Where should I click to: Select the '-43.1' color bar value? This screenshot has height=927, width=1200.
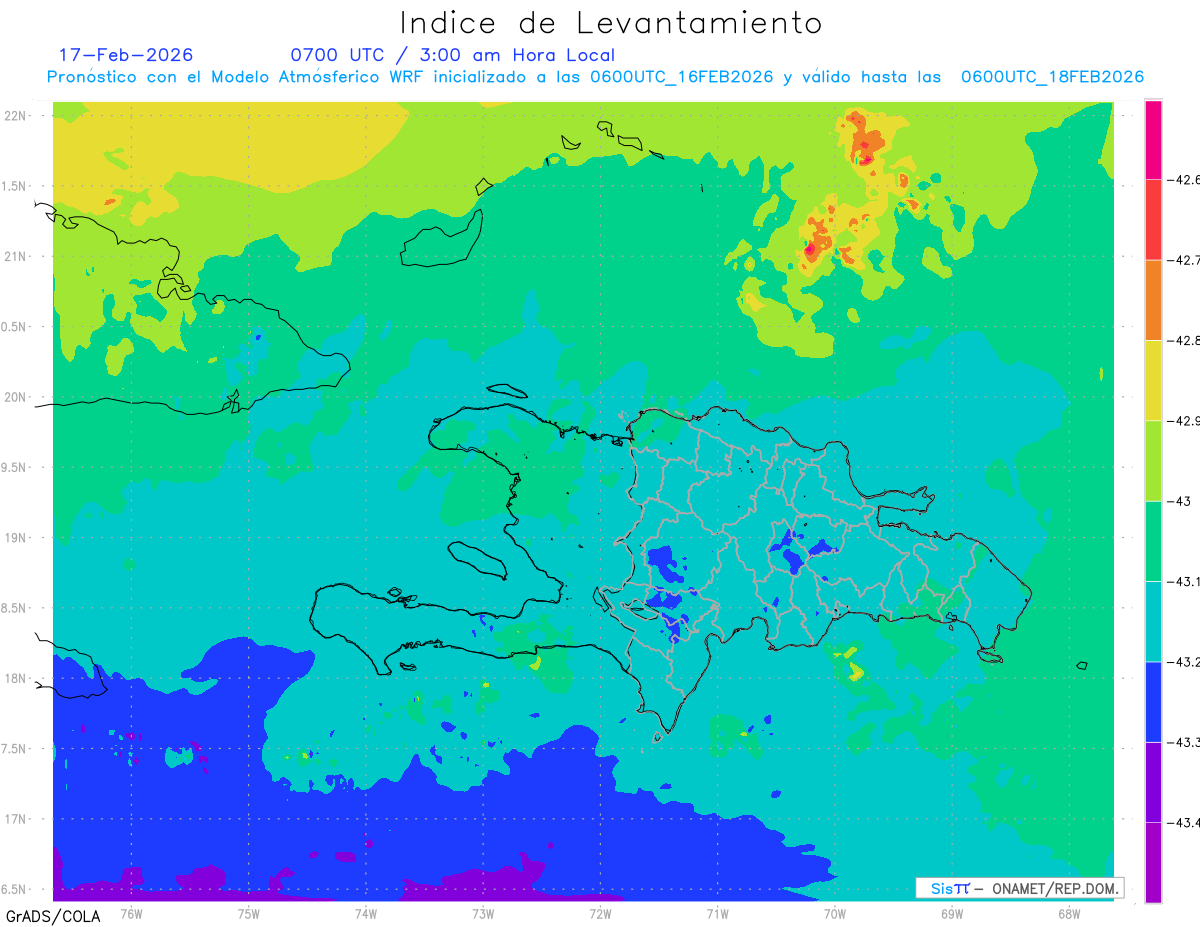pyautogui.click(x=1183, y=581)
